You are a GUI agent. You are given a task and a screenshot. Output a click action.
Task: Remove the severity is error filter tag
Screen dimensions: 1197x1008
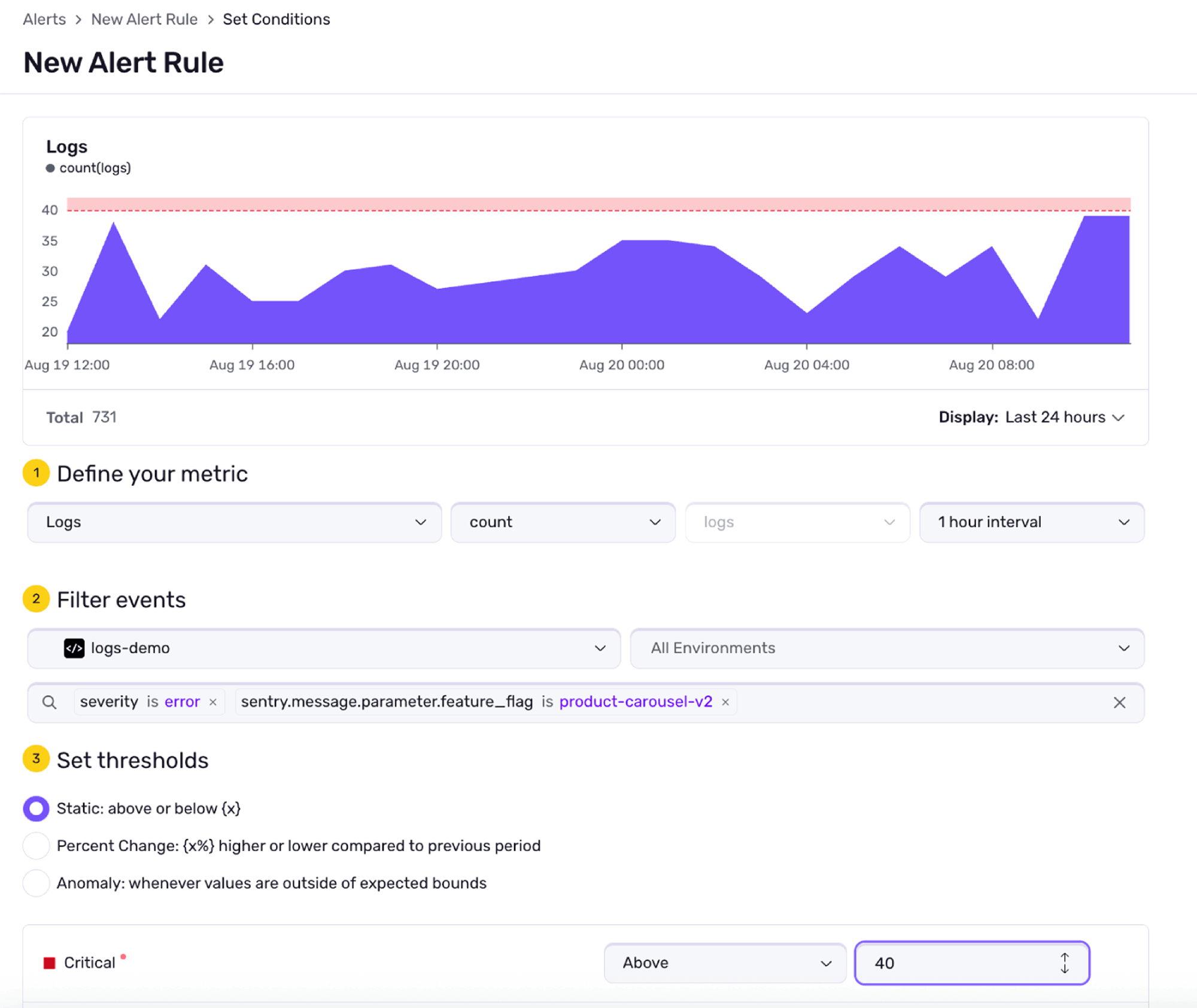click(x=213, y=702)
